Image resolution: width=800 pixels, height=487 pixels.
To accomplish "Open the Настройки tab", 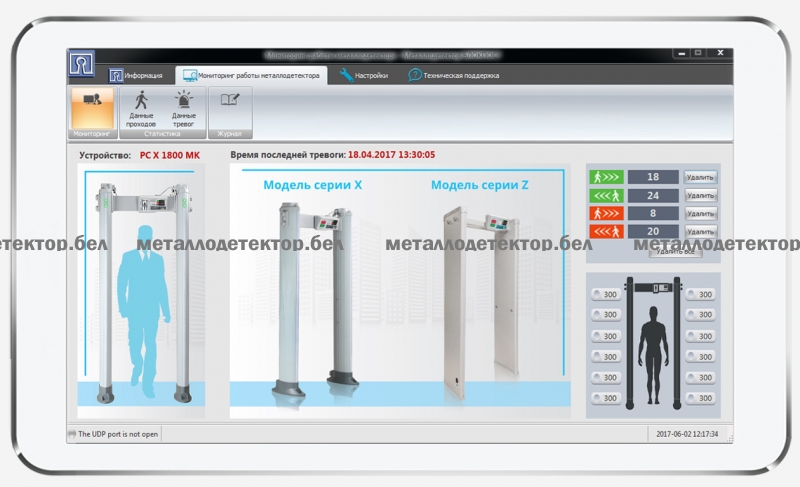I will [x=364, y=75].
